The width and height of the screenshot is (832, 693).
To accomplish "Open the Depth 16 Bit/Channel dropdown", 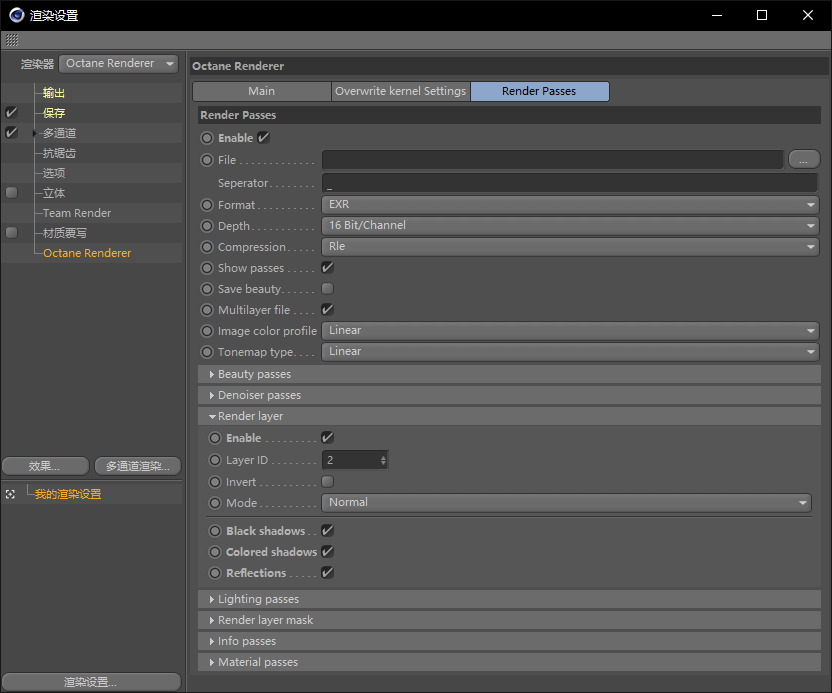I will click(570, 226).
